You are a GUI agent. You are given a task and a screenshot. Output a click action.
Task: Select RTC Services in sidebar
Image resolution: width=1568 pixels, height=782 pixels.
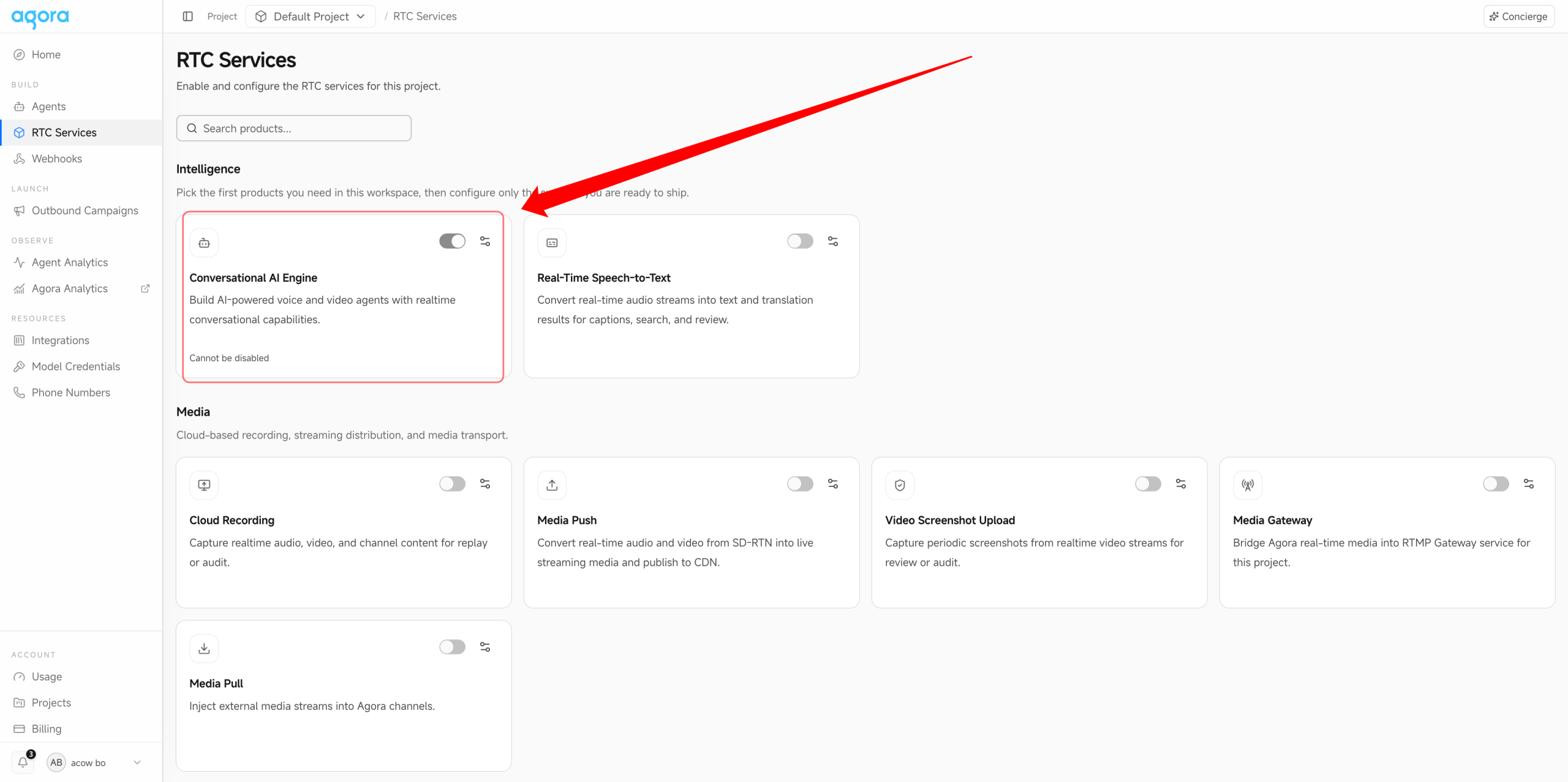(81, 132)
